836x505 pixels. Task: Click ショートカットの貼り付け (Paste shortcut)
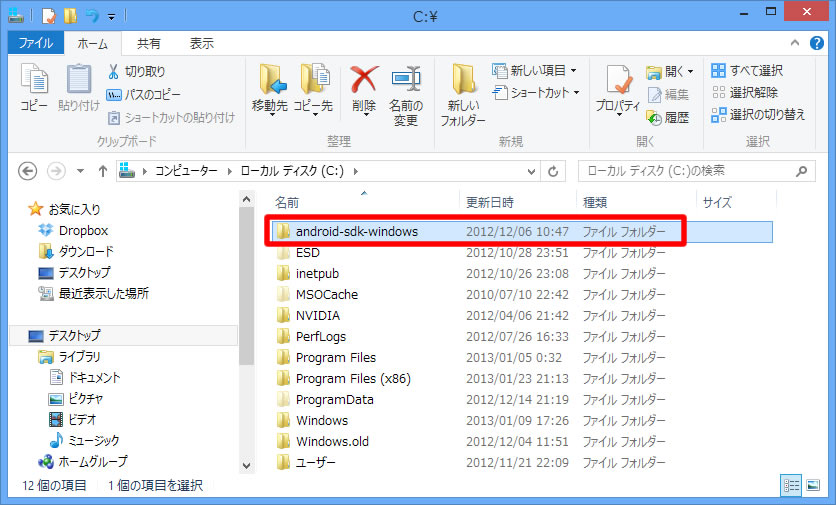[x=171, y=117]
